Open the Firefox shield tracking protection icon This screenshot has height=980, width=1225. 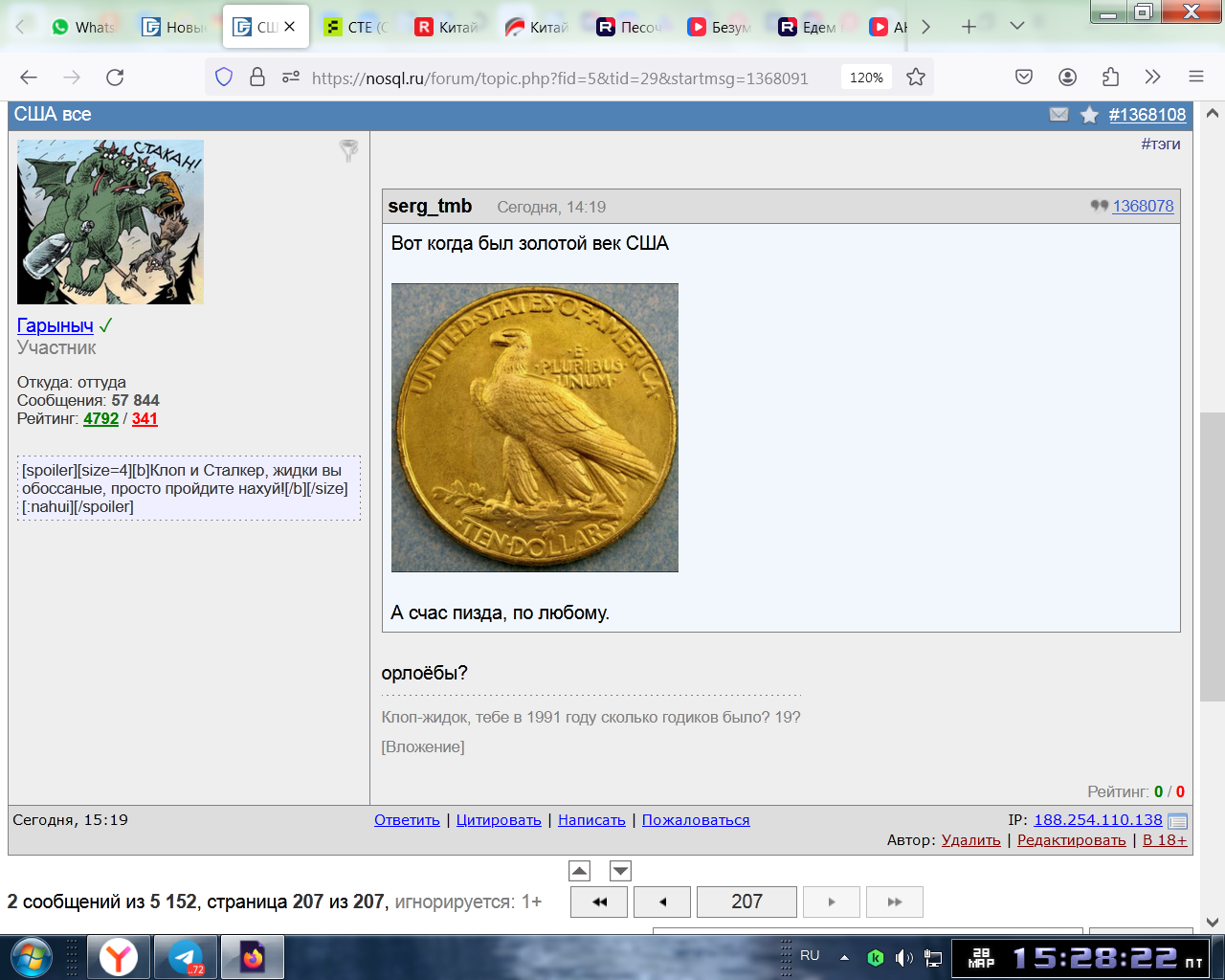pos(224,78)
